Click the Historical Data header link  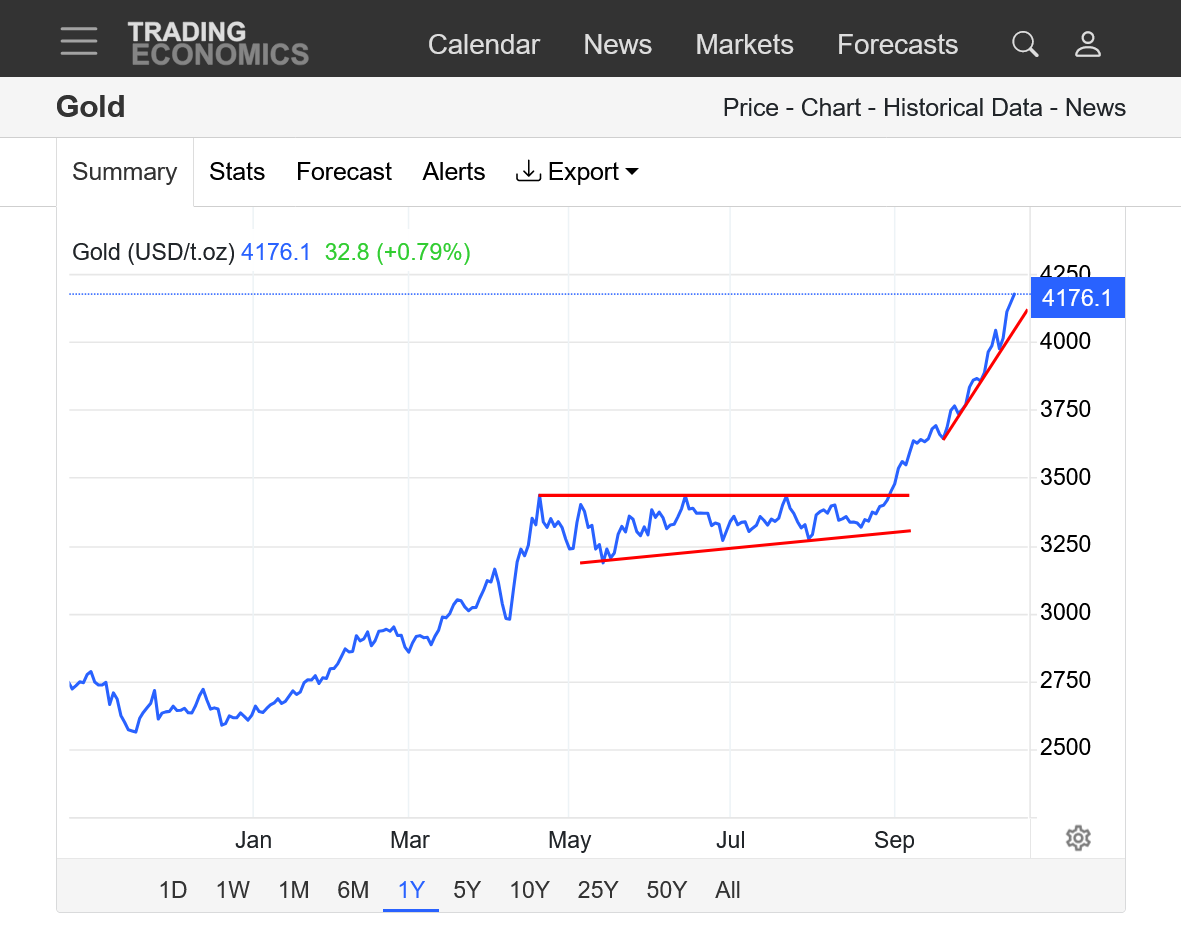coord(962,108)
